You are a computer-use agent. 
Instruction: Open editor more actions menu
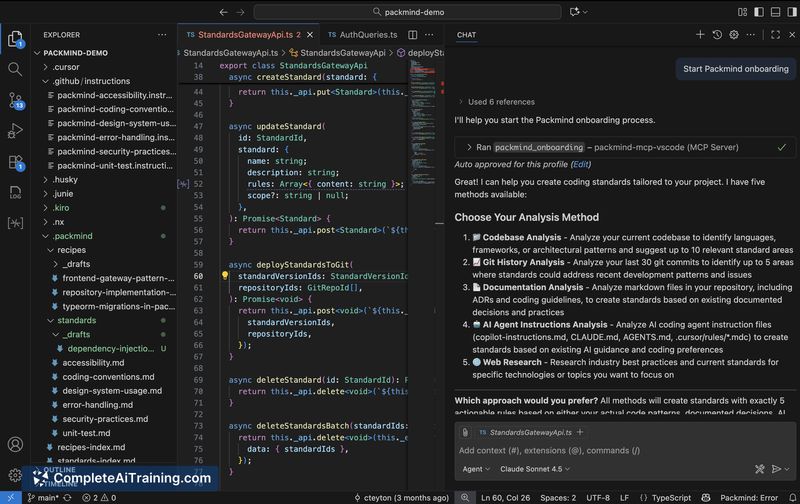[x=429, y=35]
